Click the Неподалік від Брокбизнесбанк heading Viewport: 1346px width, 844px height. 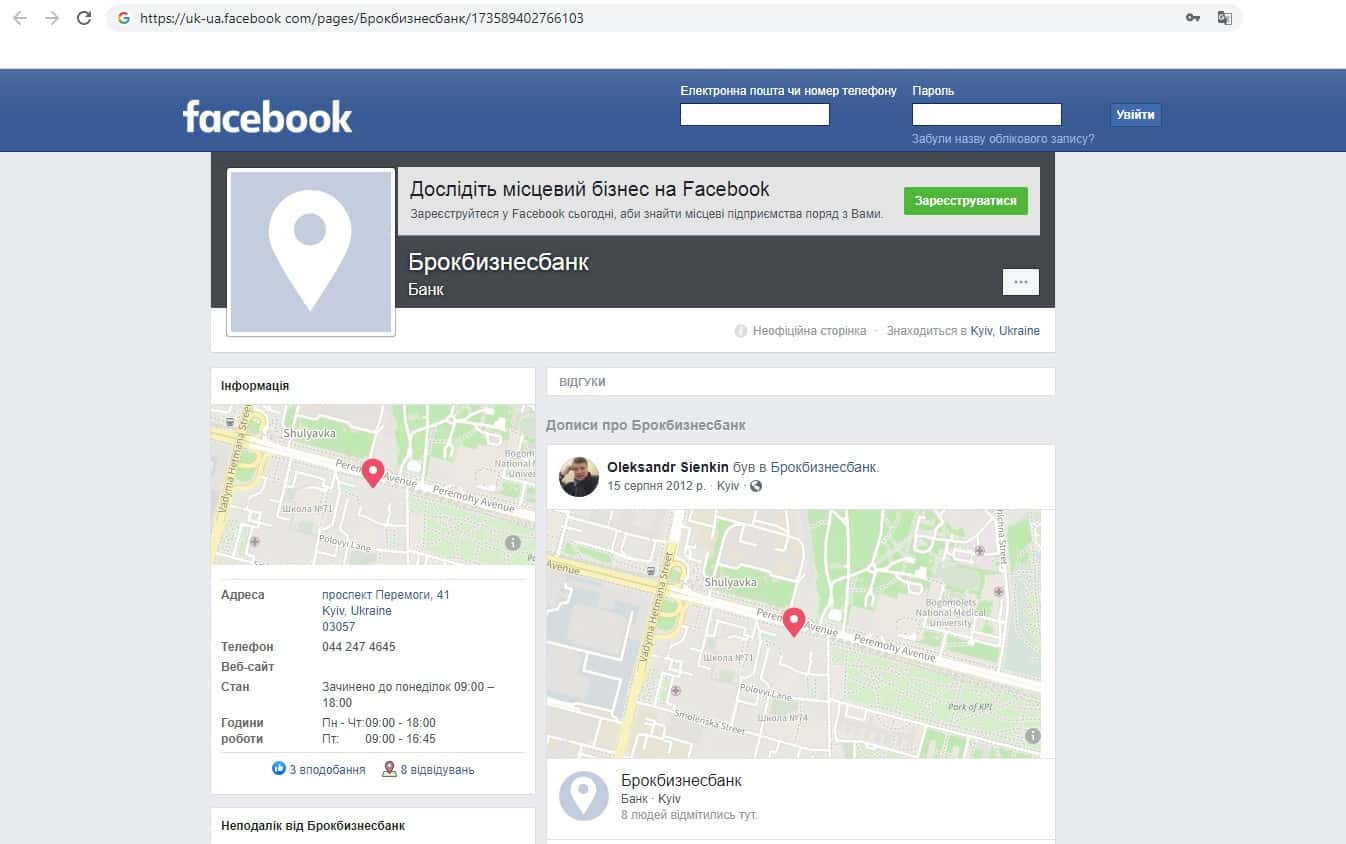coord(313,826)
